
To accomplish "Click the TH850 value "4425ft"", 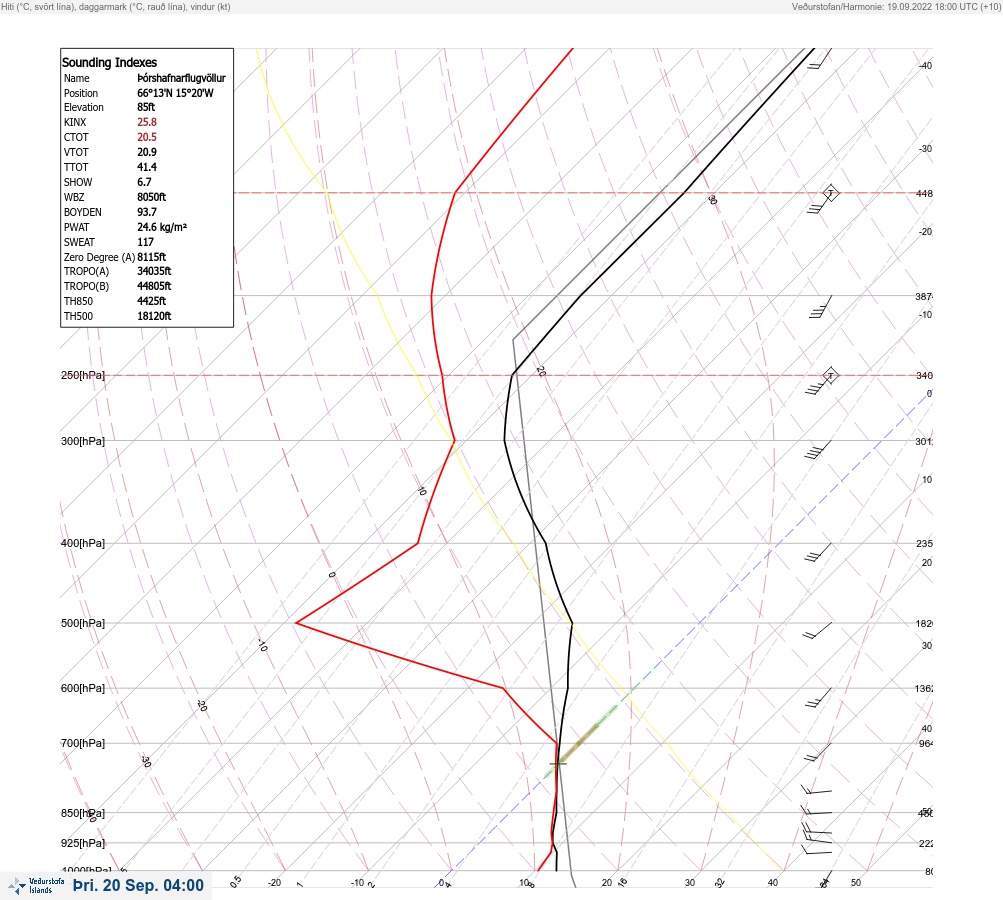I will pos(152,301).
